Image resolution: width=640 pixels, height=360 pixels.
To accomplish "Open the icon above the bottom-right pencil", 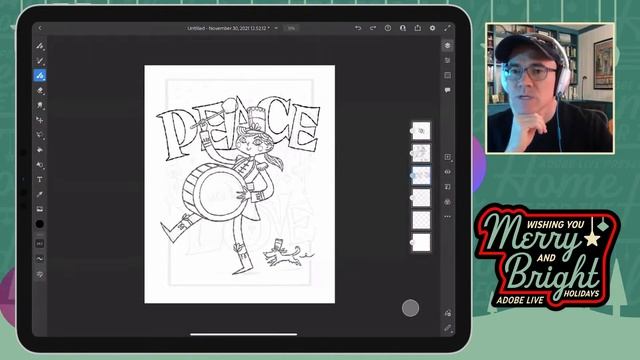I will pos(447,313).
